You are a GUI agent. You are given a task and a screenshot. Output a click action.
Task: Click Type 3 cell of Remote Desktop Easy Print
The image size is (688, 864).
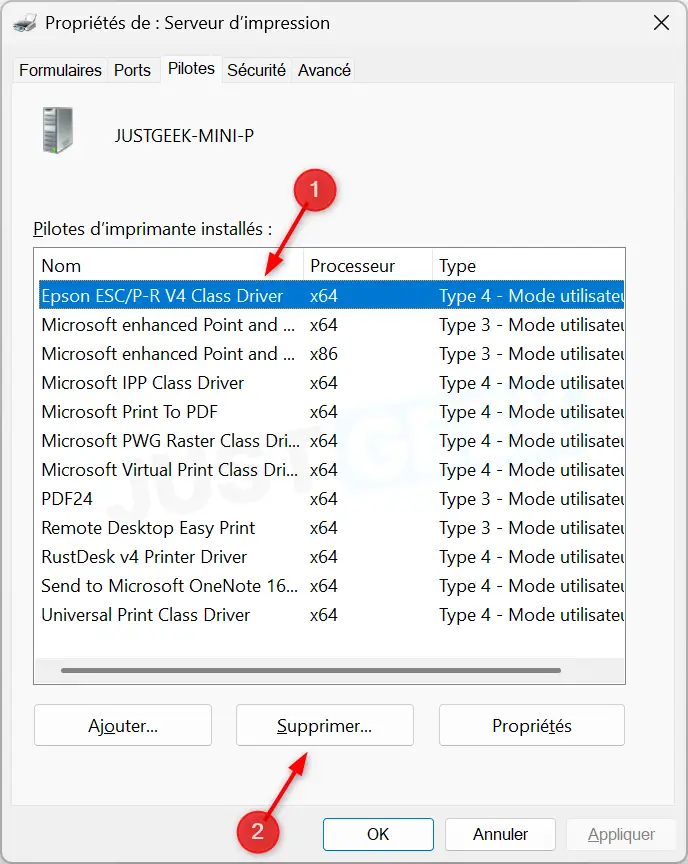point(532,528)
